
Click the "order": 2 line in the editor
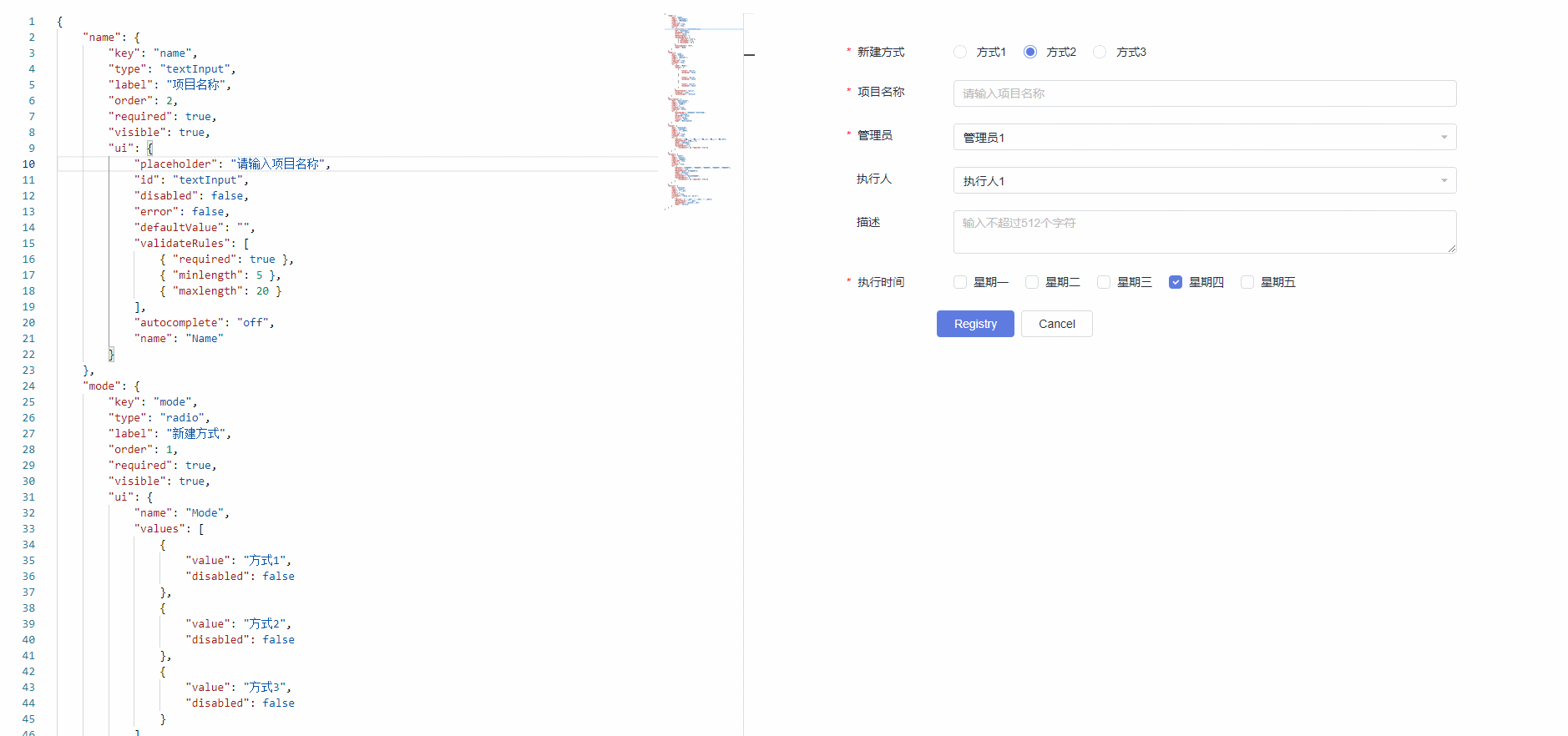[x=143, y=101]
